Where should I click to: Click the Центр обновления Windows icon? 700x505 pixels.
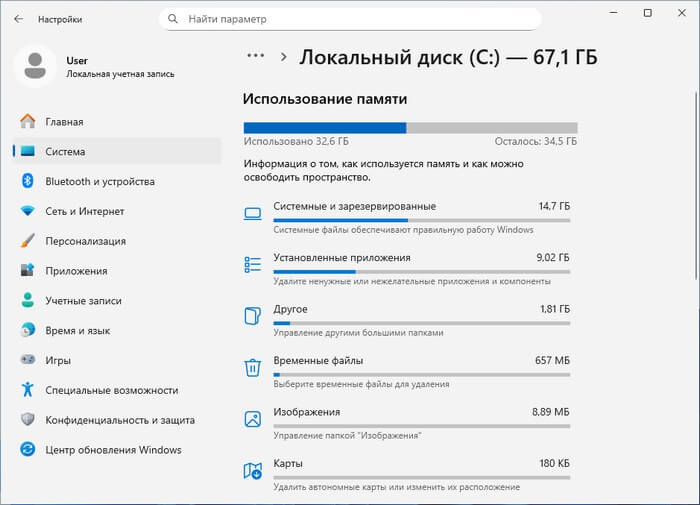pos(27,450)
